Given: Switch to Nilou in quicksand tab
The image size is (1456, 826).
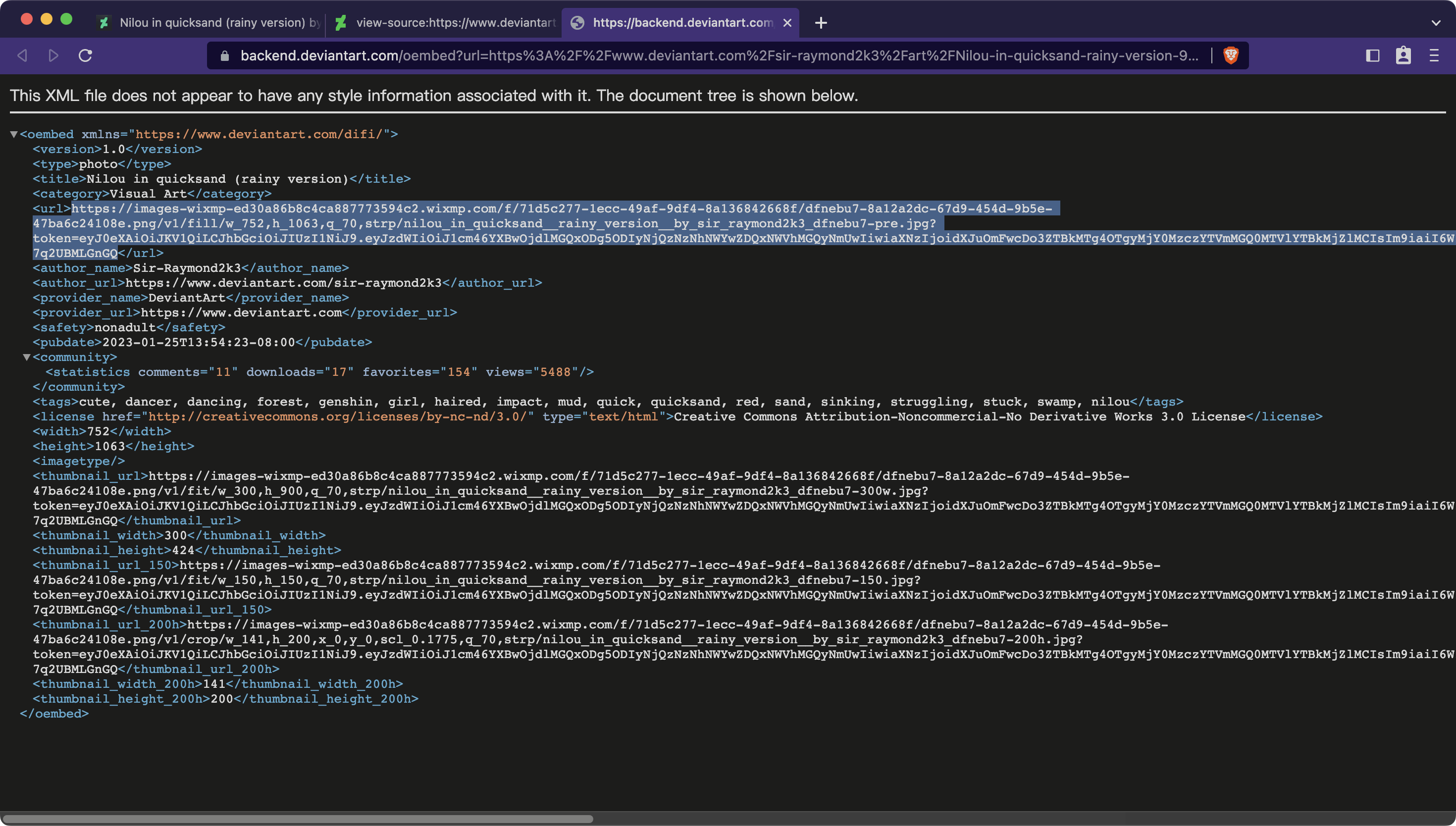Looking at the screenshot, I should point(210,23).
